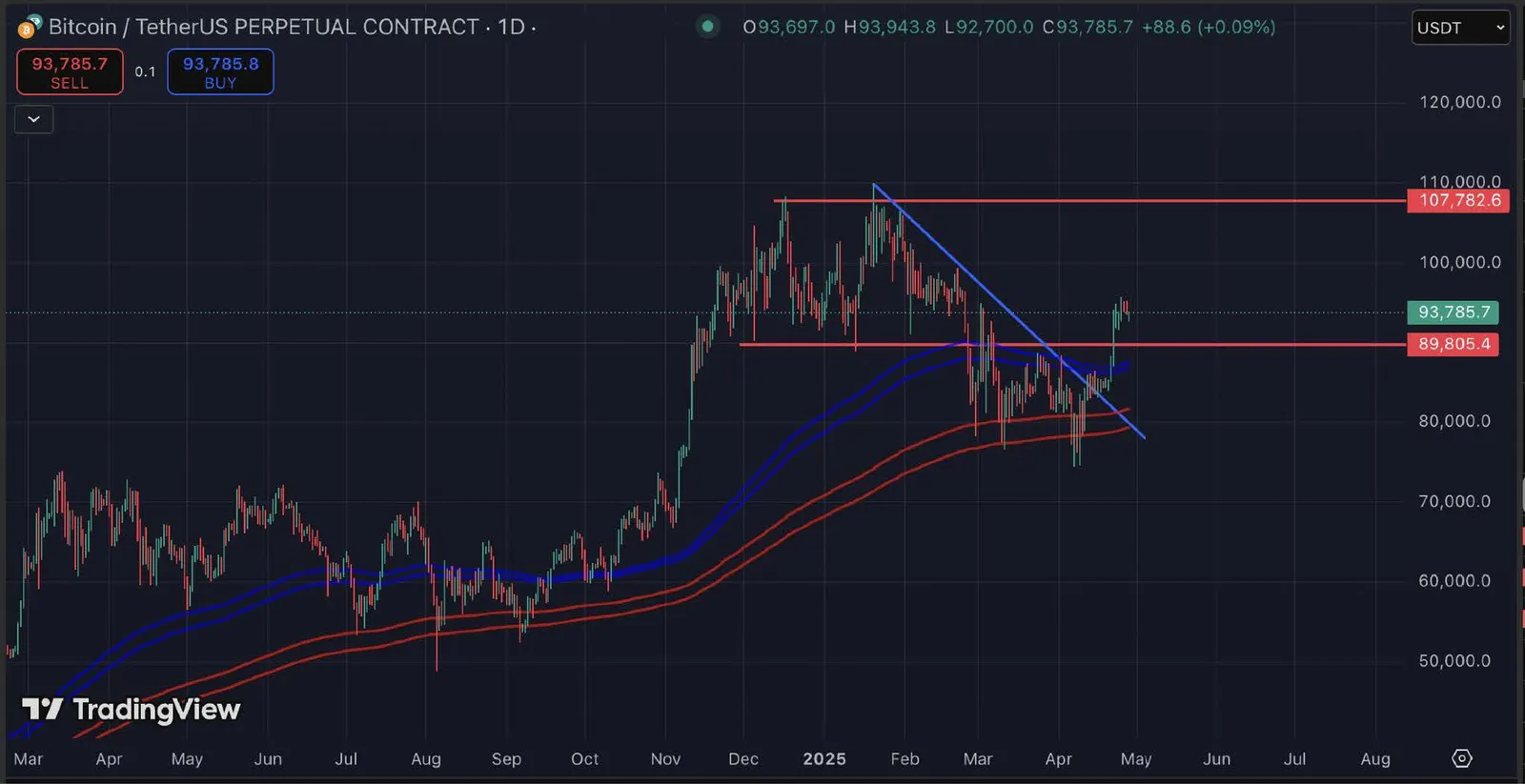Screen dimensions: 1525x784
Task: Click the green market status dot
Action: pos(707,27)
